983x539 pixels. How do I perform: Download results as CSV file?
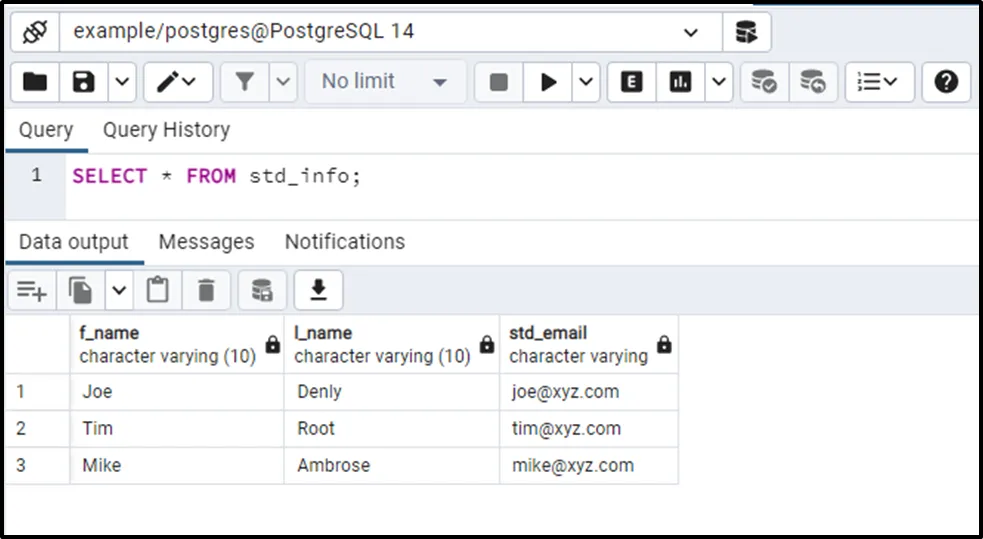[318, 290]
